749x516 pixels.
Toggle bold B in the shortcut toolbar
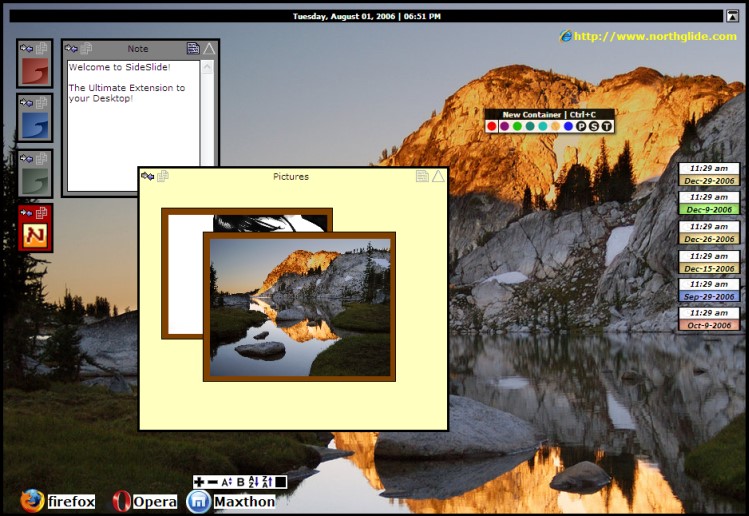tap(240, 482)
